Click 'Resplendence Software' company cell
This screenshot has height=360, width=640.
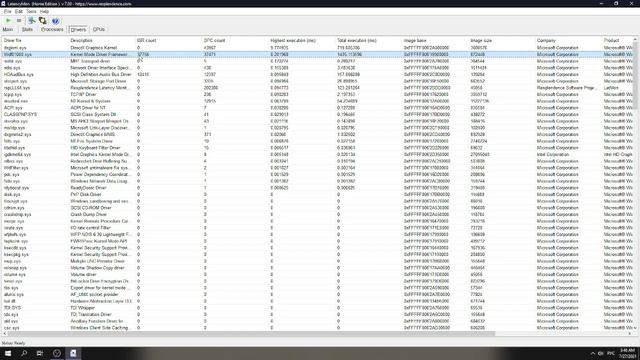[567, 88]
